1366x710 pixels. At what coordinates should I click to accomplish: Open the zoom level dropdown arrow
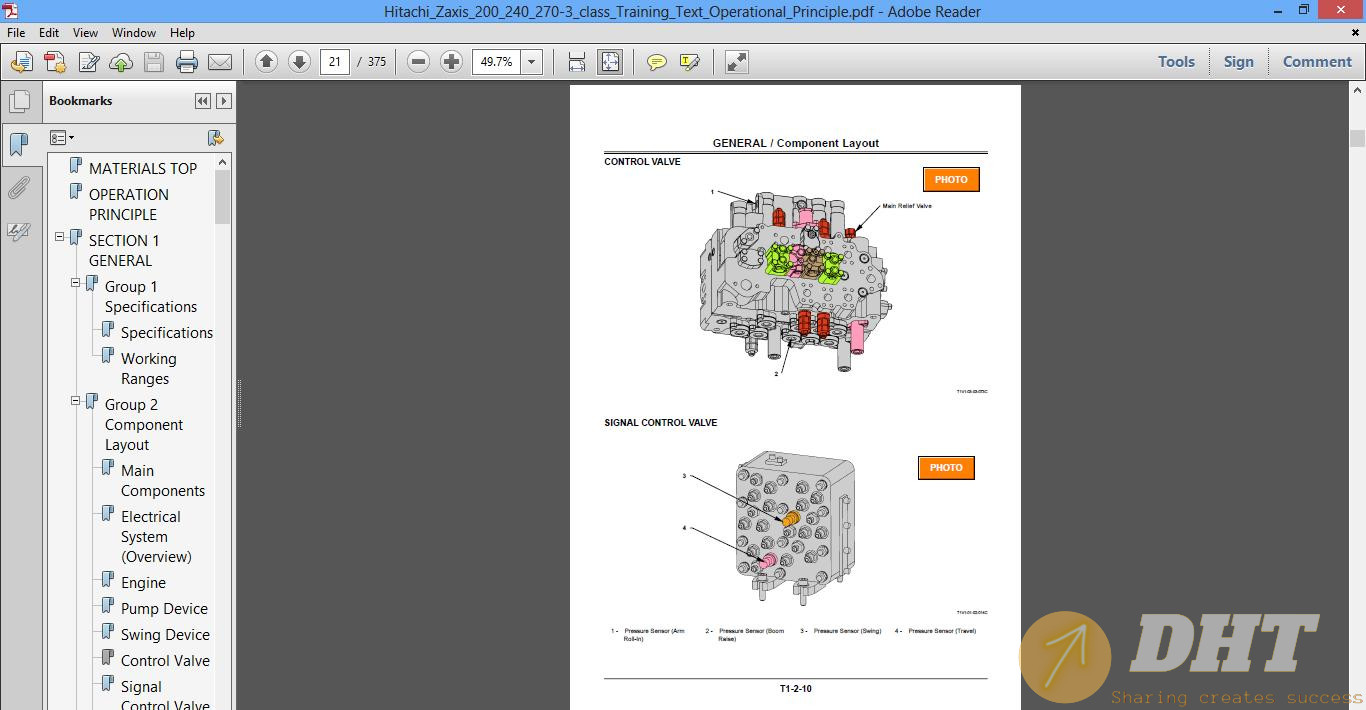click(x=532, y=62)
